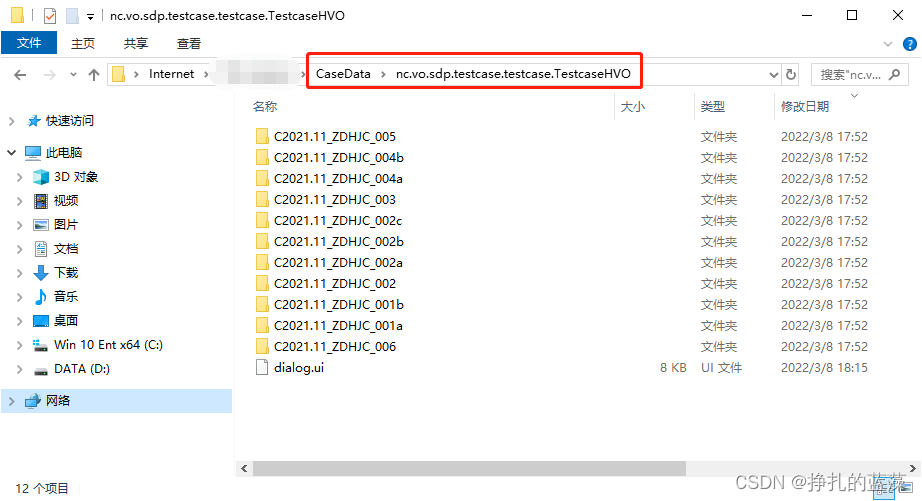
Task: Open the address bar history dropdown
Action: tap(774, 75)
